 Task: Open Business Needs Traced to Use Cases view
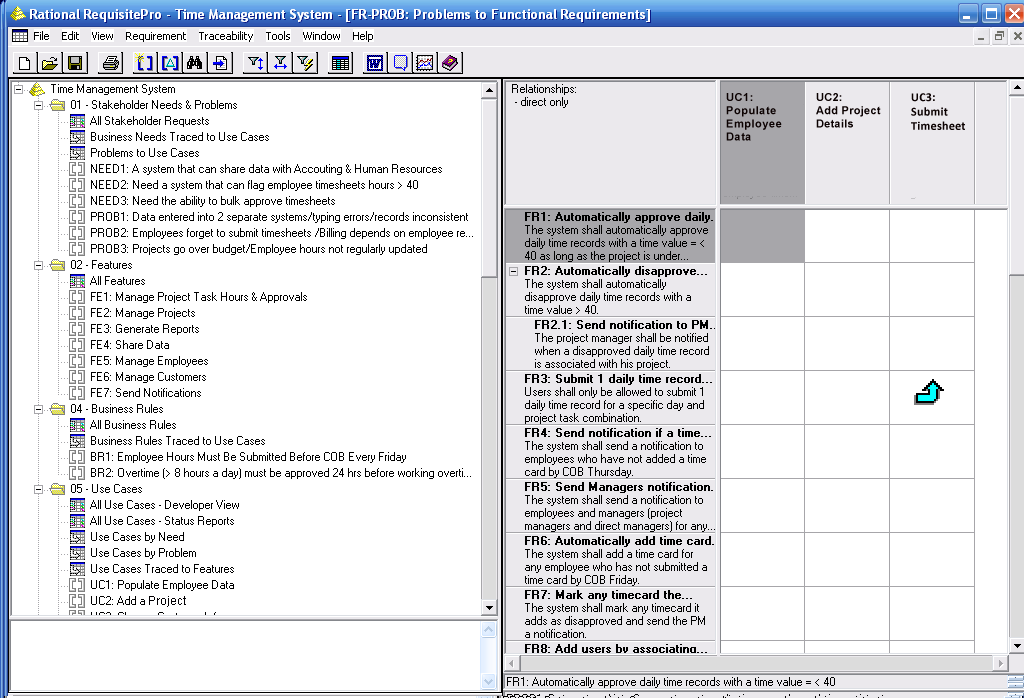(x=180, y=137)
